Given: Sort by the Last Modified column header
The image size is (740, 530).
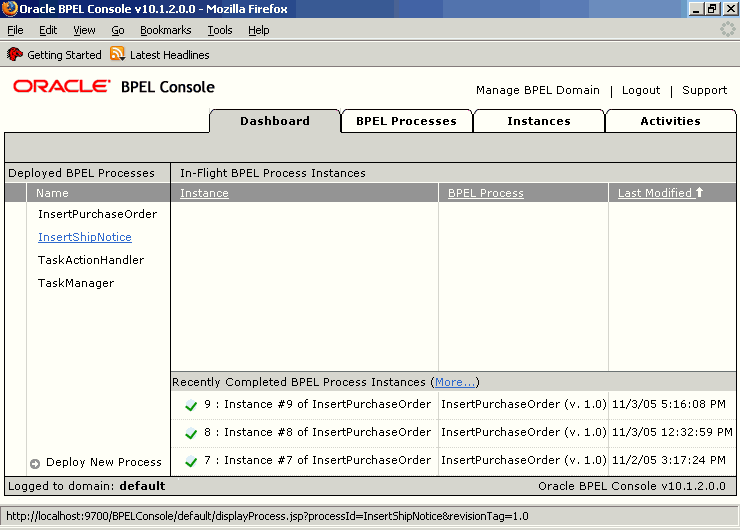Looking at the screenshot, I should [x=655, y=193].
